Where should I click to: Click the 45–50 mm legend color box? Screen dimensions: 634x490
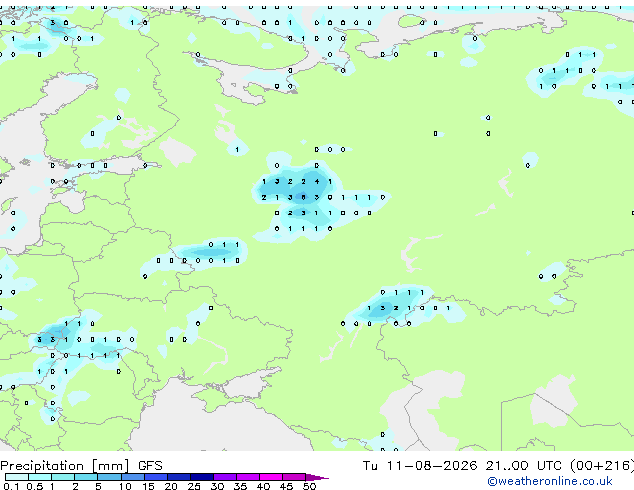294,477
